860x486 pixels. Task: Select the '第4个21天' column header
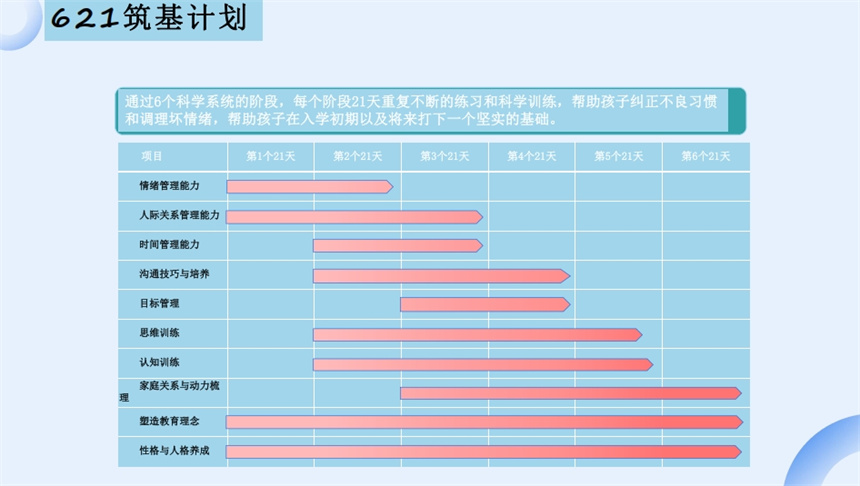531,156
